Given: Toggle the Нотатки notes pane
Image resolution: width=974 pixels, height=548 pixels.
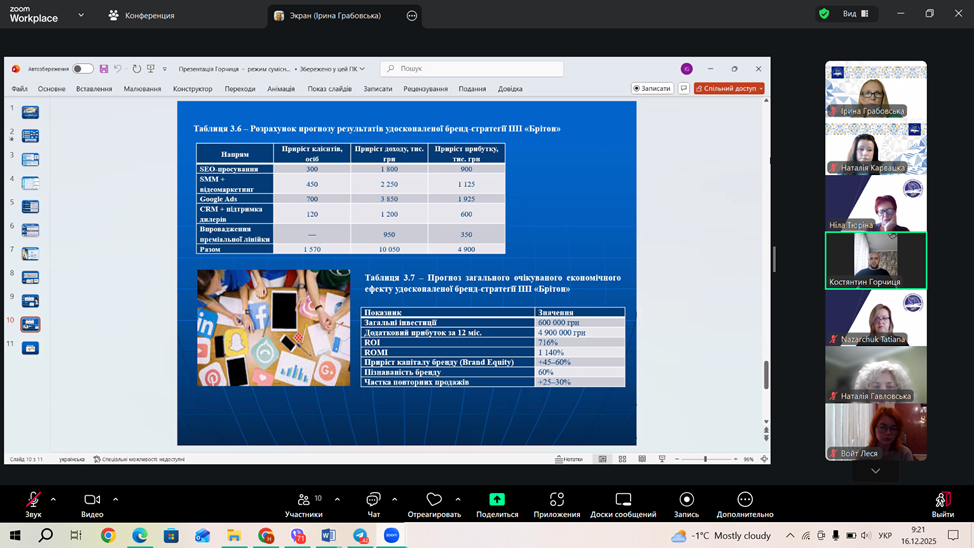Looking at the screenshot, I should [569, 459].
